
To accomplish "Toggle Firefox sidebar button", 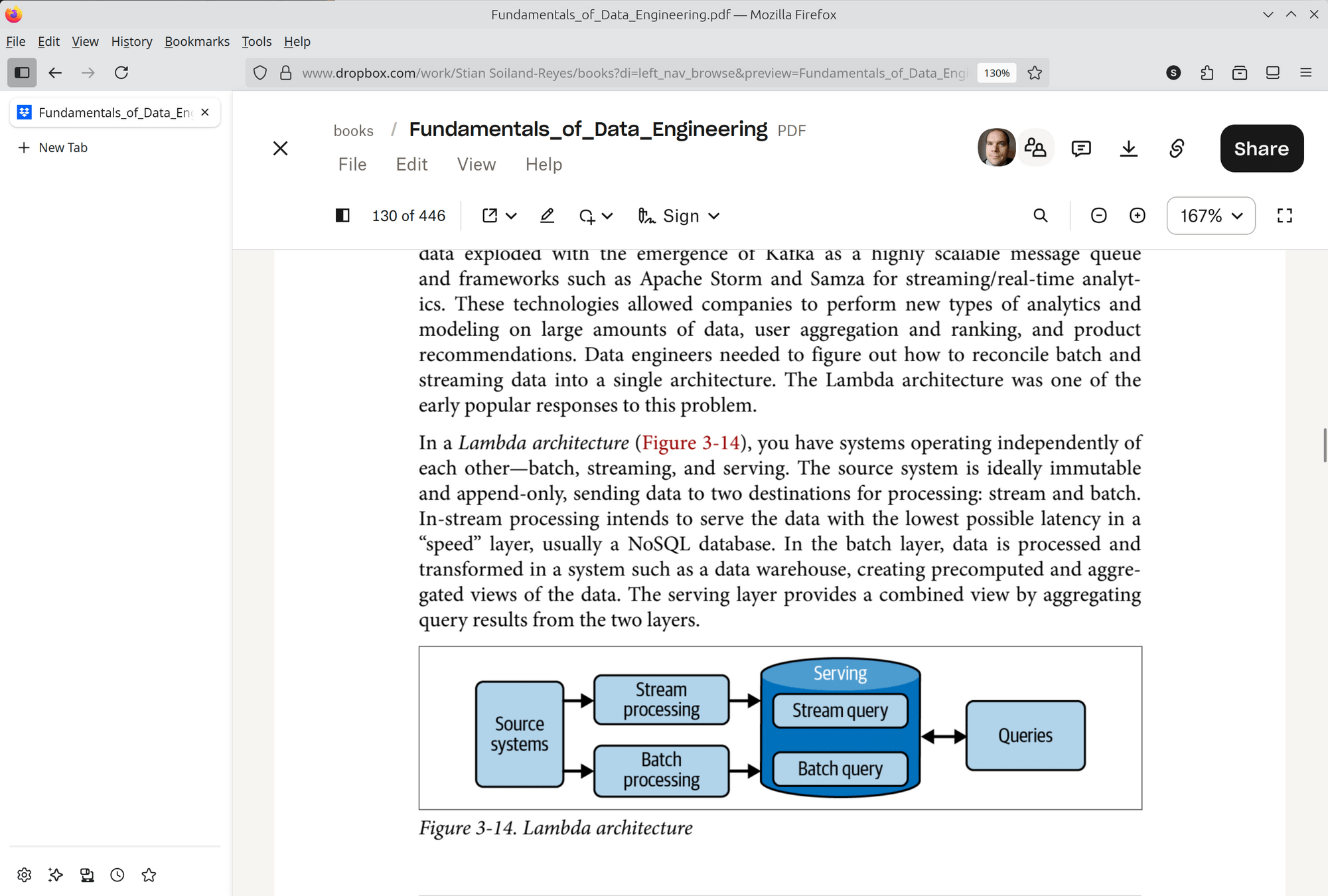I will click(22, 72).
